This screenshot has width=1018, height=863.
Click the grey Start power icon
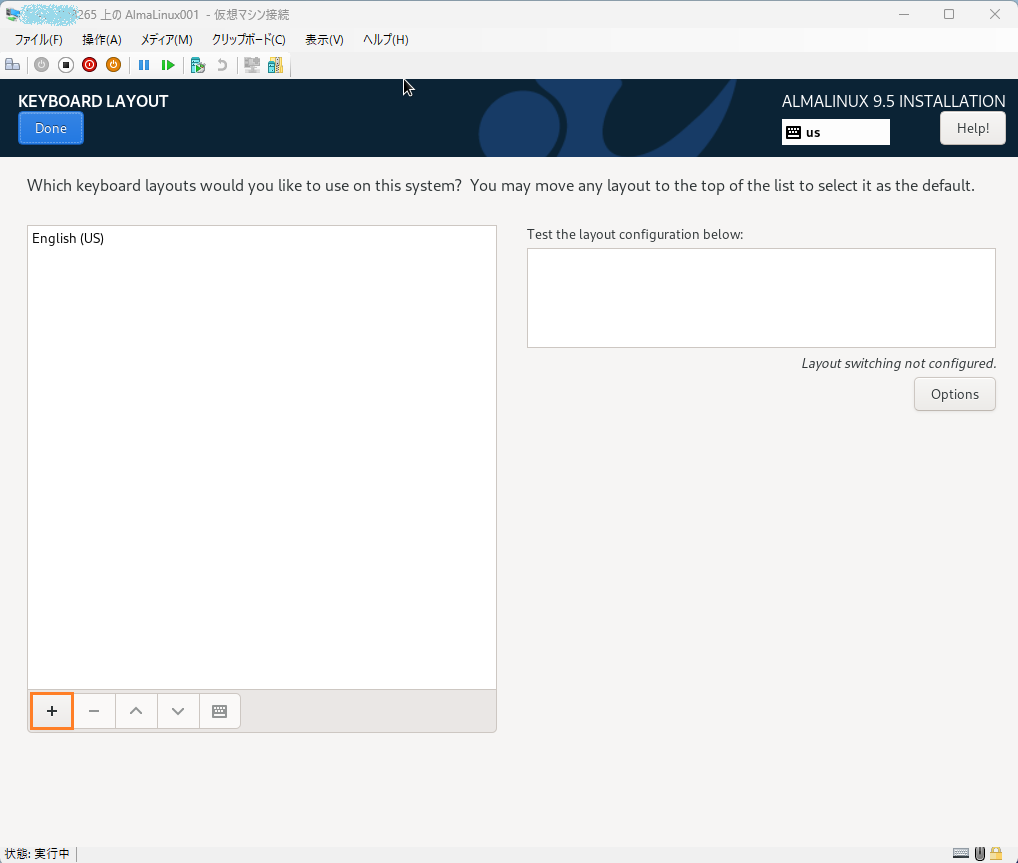pos(42,65)
